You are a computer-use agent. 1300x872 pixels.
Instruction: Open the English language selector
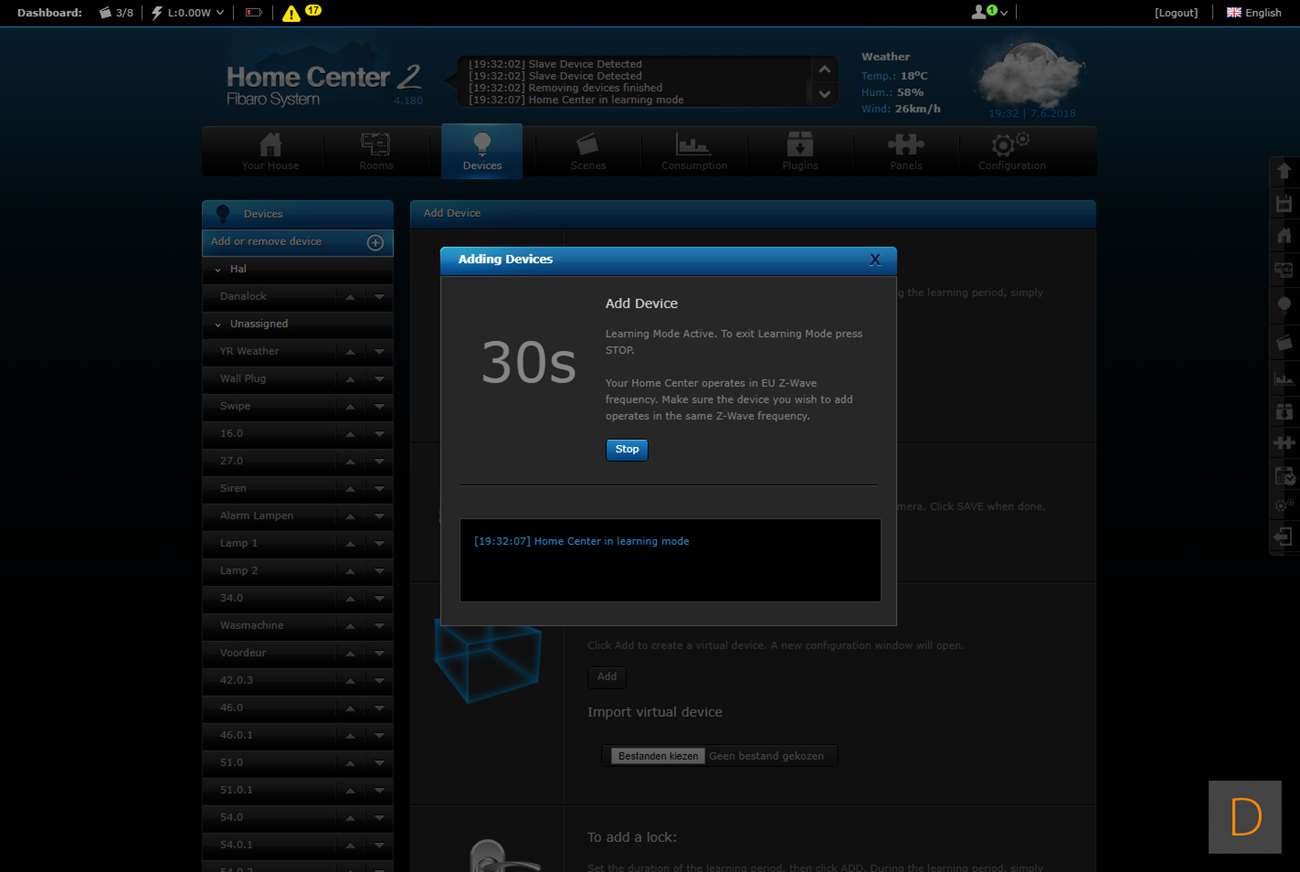1254,13
